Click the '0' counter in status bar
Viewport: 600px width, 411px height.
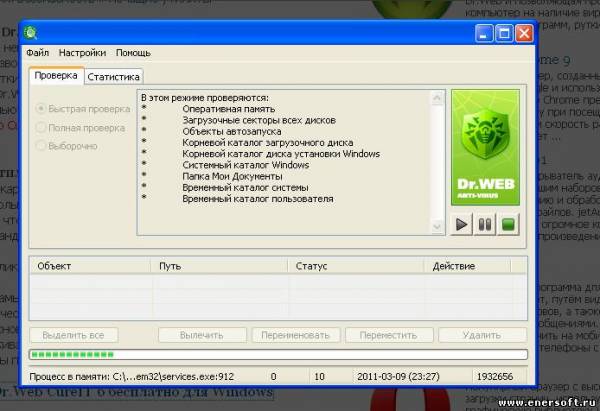[273, 377]
